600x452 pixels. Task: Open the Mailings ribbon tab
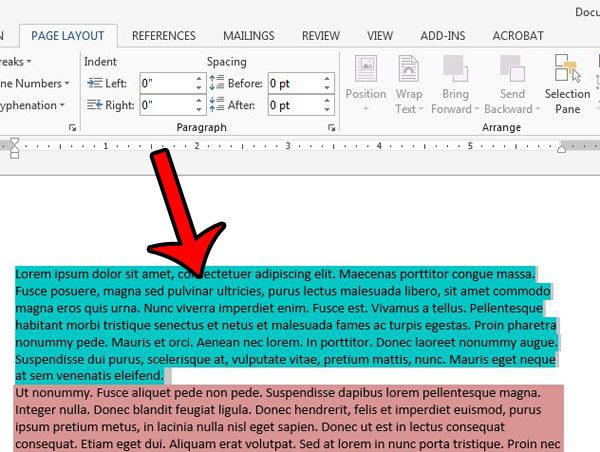pyautogui.click(x=249, y=36)
